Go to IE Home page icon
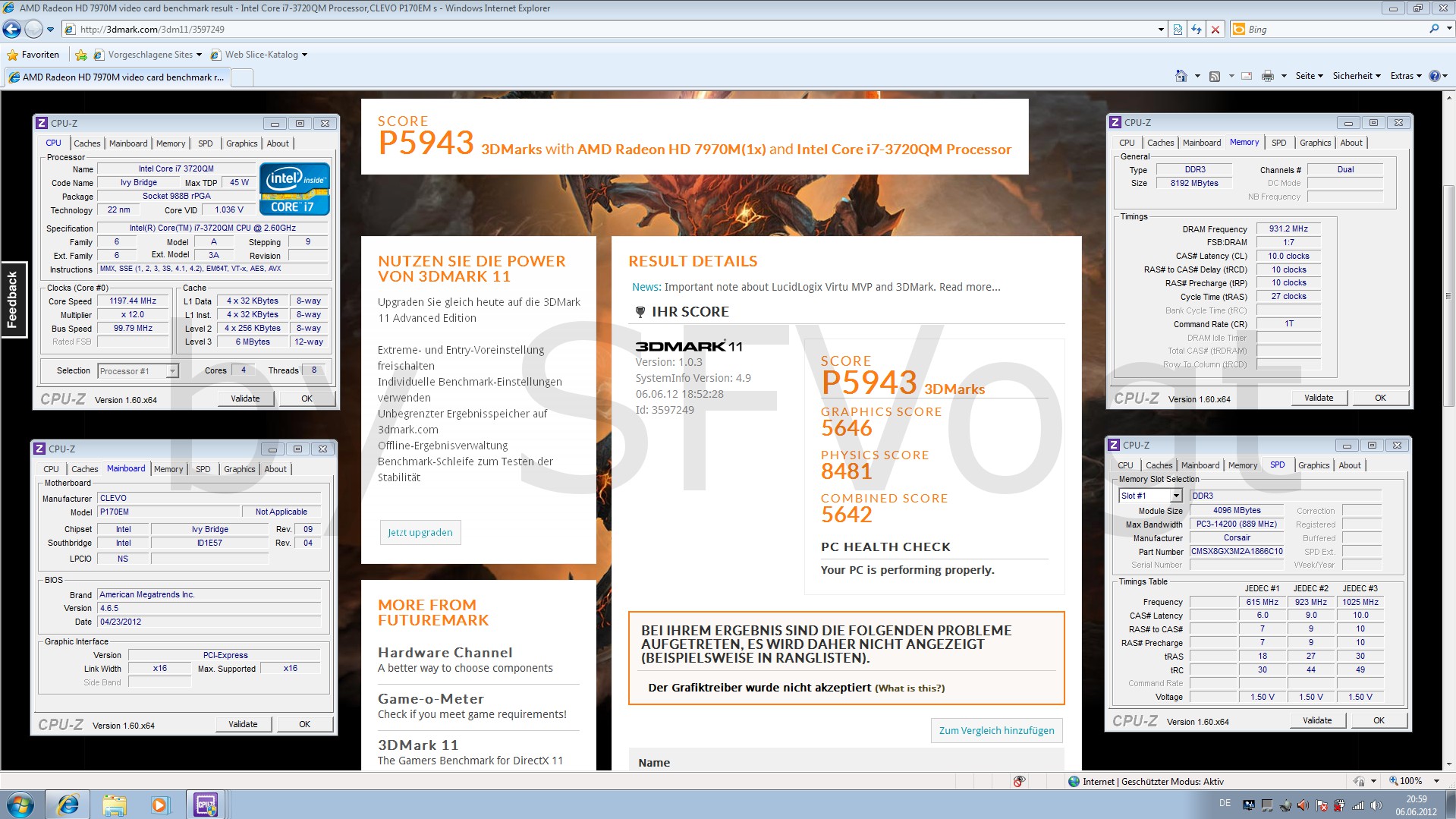1456x819 pixels. coord(1181,76)
